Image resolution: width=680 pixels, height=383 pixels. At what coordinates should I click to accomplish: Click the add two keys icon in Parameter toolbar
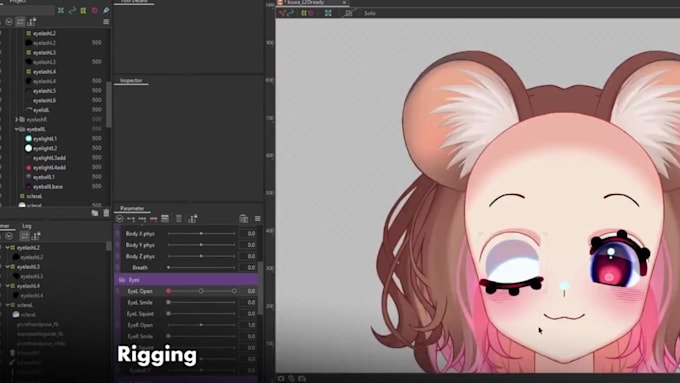coord(131,219)
